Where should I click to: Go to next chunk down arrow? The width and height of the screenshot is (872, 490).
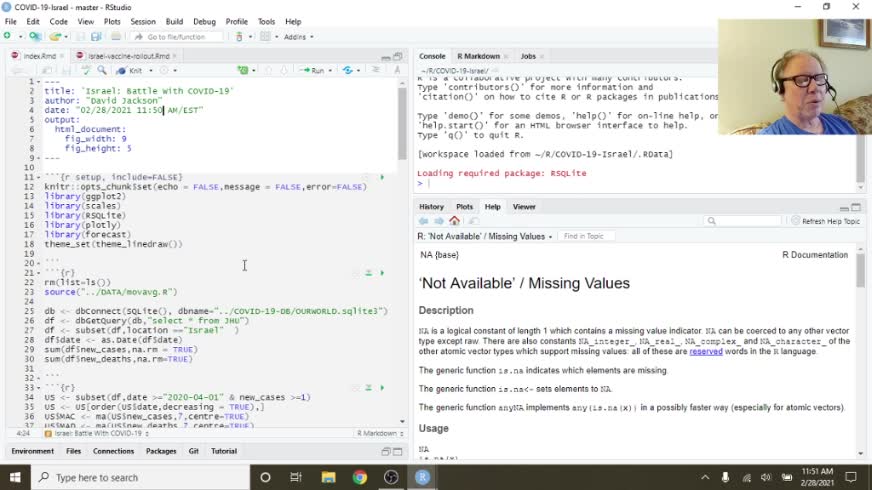[284, 71]
